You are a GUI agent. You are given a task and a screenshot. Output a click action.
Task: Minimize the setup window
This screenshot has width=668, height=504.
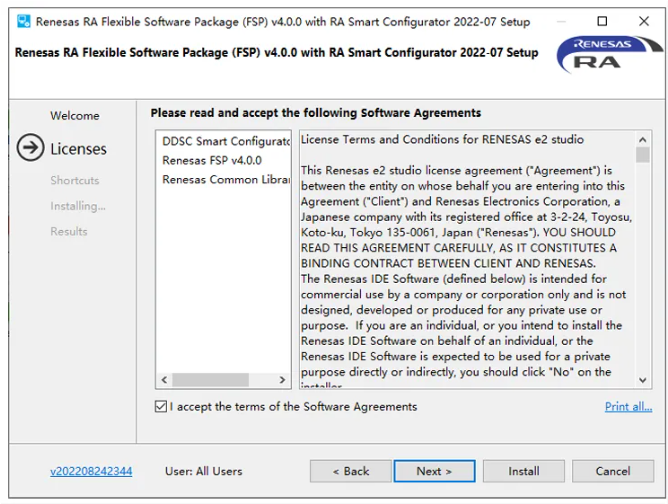pos(561,21)
